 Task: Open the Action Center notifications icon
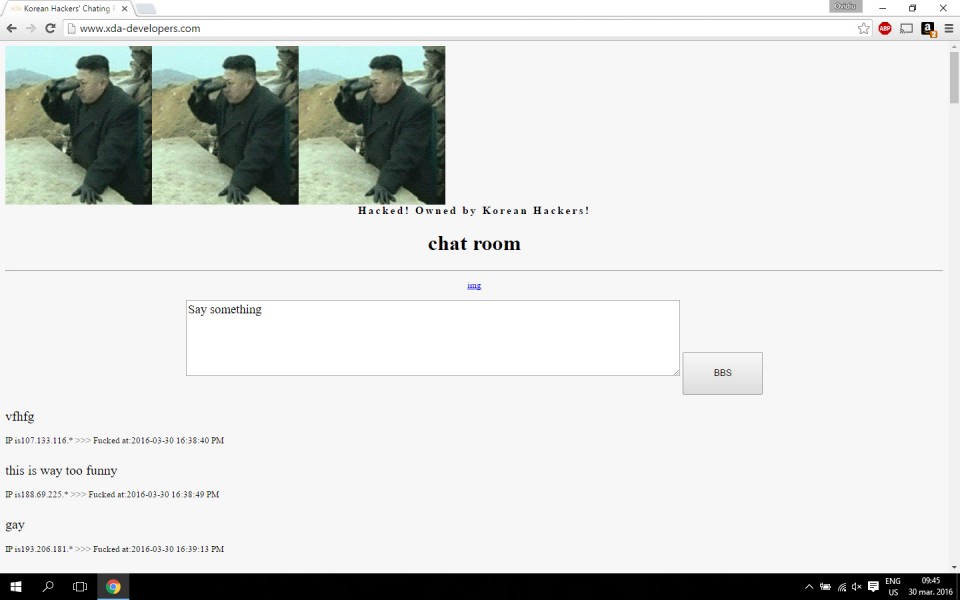(873, 587)
